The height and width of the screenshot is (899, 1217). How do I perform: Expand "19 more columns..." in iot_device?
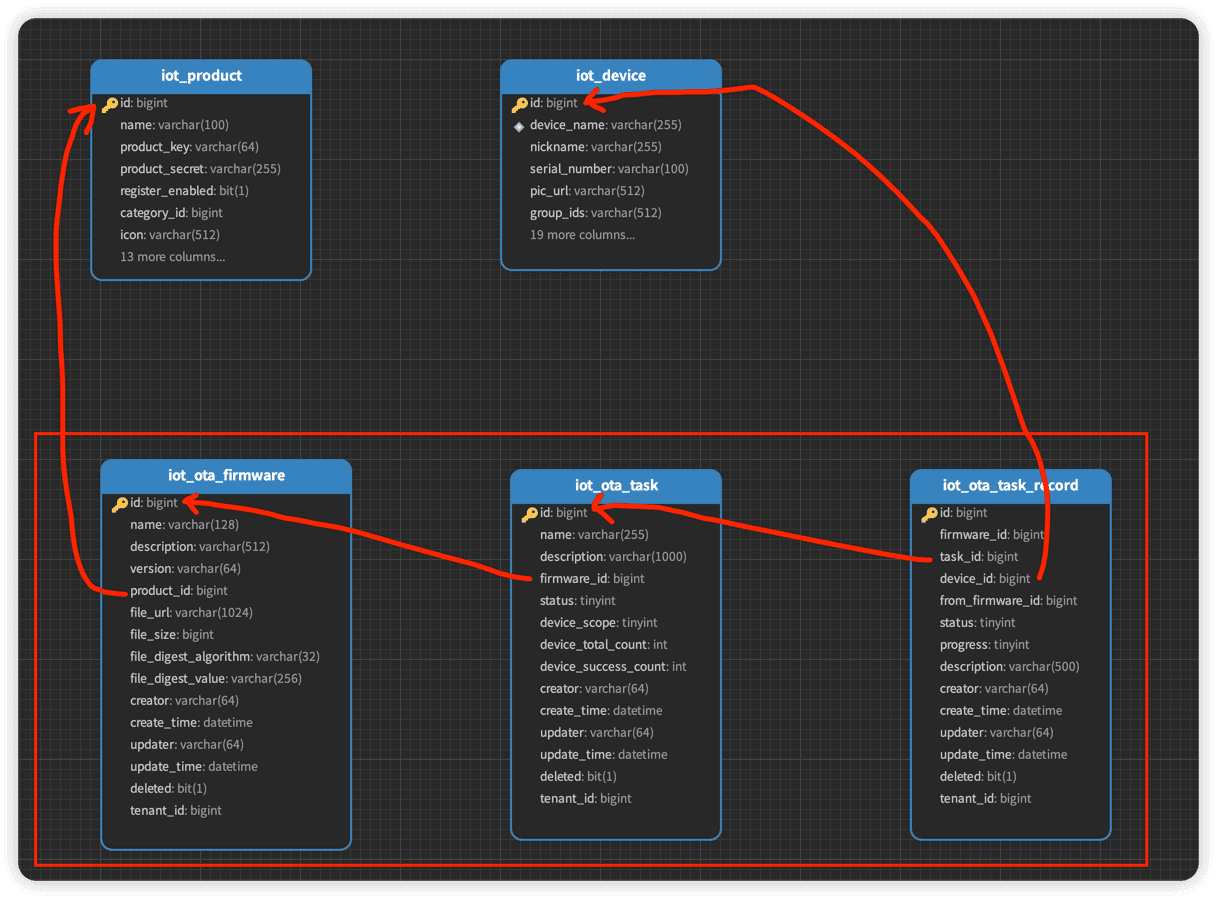(582, 235)
